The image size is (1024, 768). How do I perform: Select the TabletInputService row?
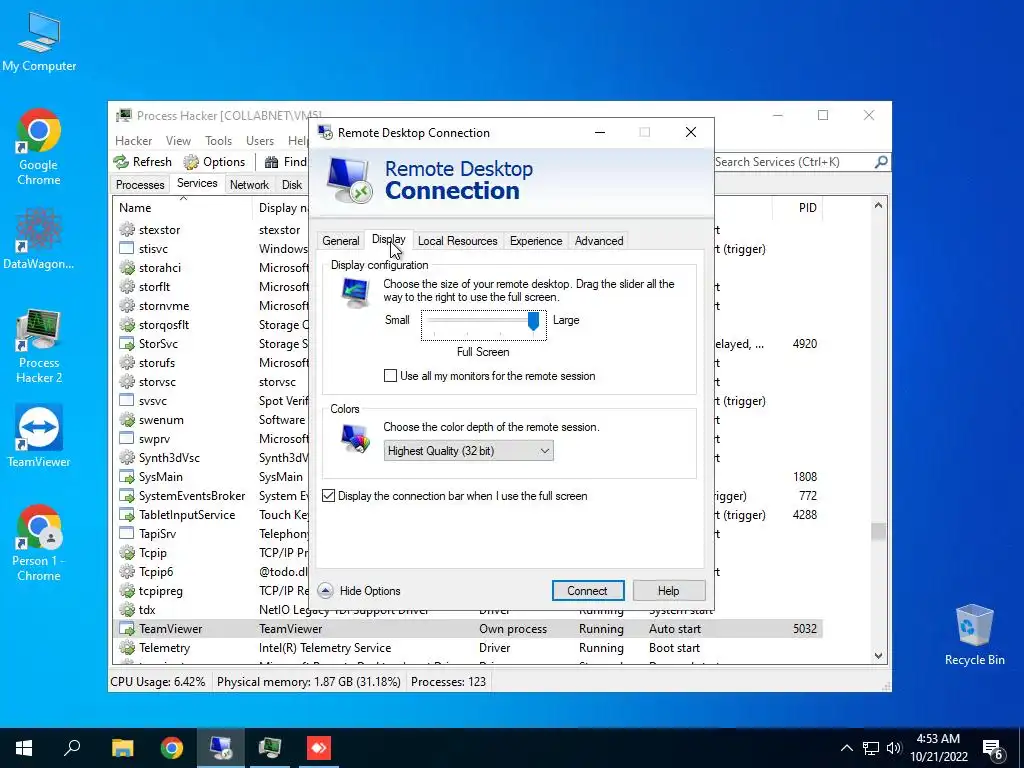click(x=210, y=515)
